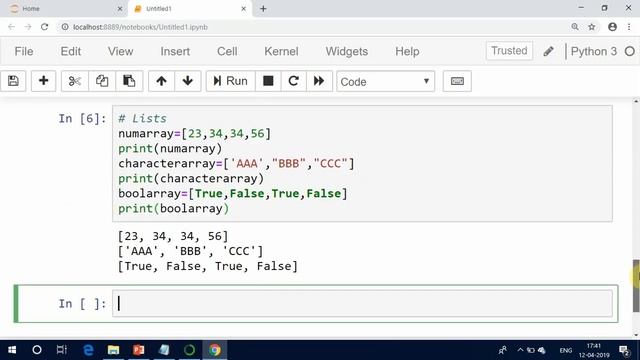Click the In [6] Lists code cell
The height and width of the screenshot is (360, 640).
[x=362, y=163]
